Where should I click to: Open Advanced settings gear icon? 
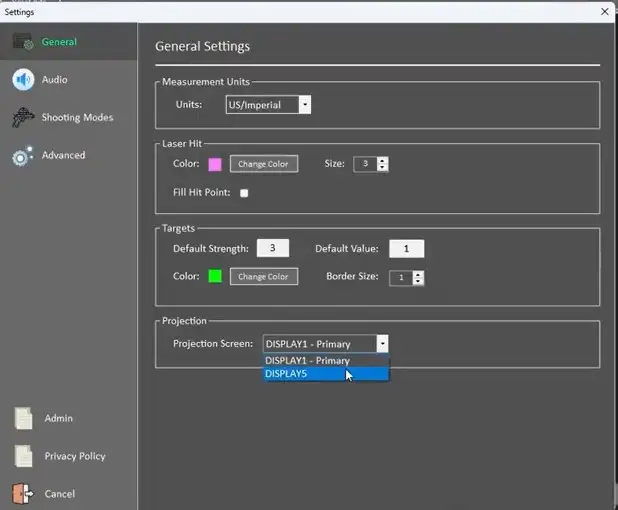23,156
